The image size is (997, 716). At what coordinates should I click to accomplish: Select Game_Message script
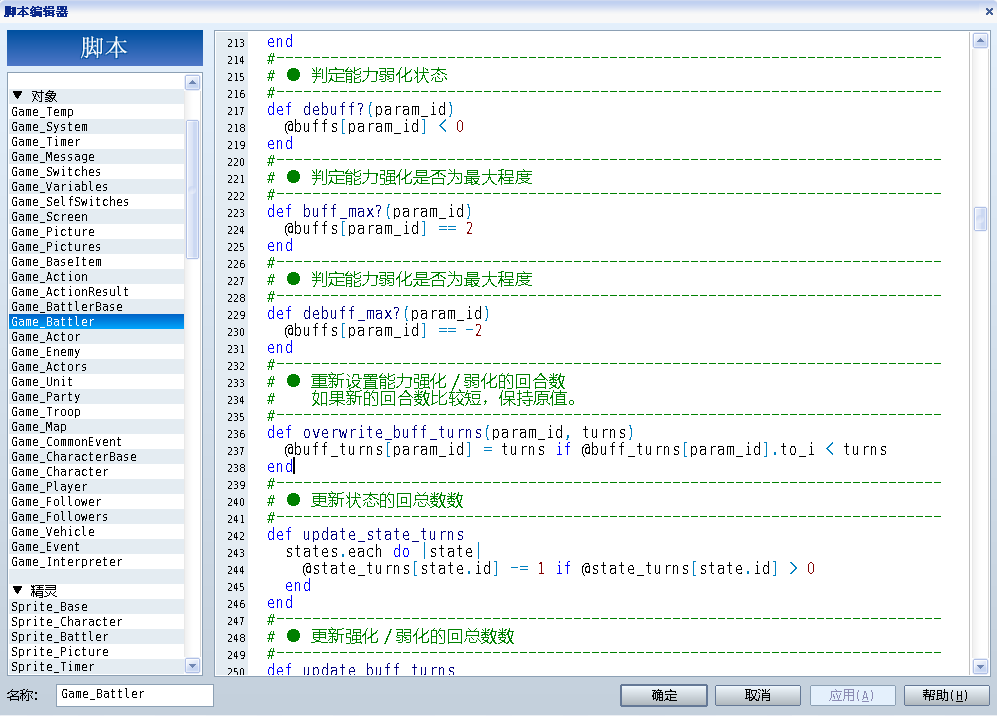click(x=97, y=156)
